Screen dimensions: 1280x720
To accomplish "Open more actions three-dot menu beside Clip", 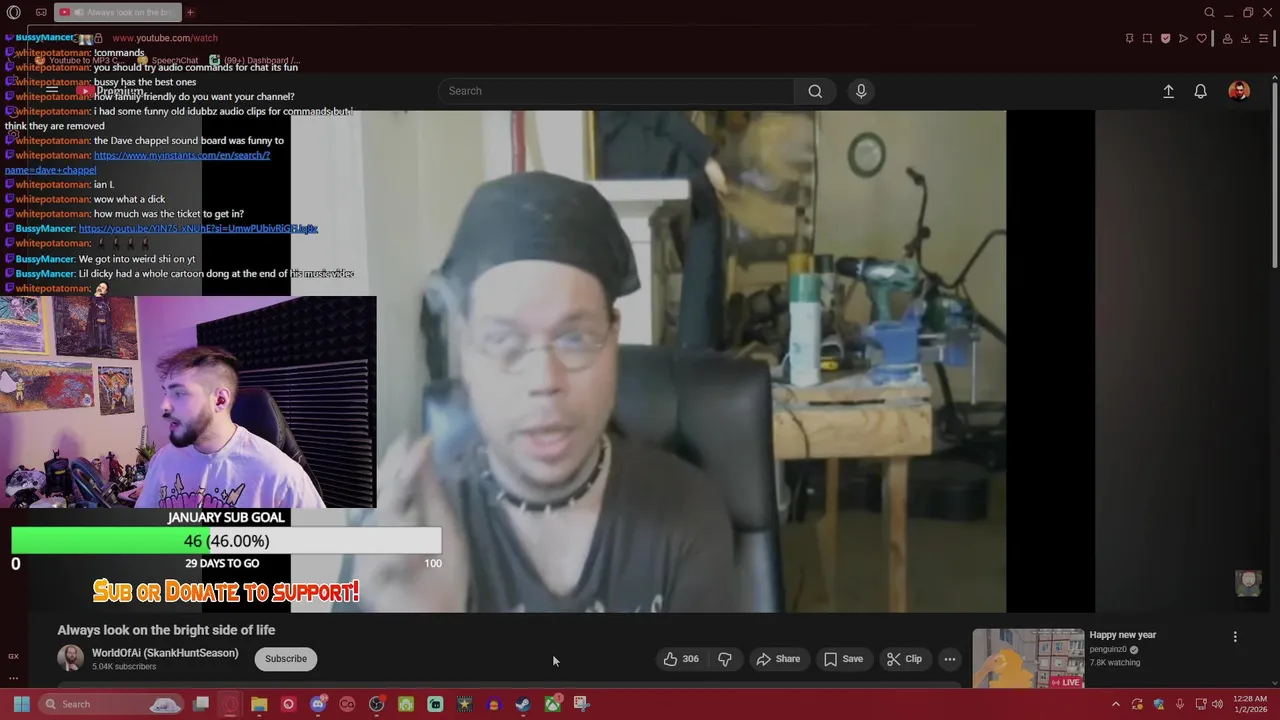I will pos(950,659).
